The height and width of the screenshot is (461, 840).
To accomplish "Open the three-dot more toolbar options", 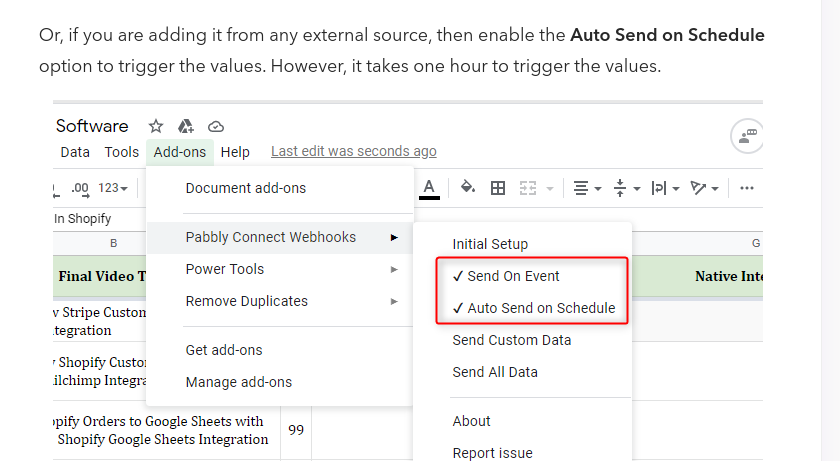I will tap(747, 188).
